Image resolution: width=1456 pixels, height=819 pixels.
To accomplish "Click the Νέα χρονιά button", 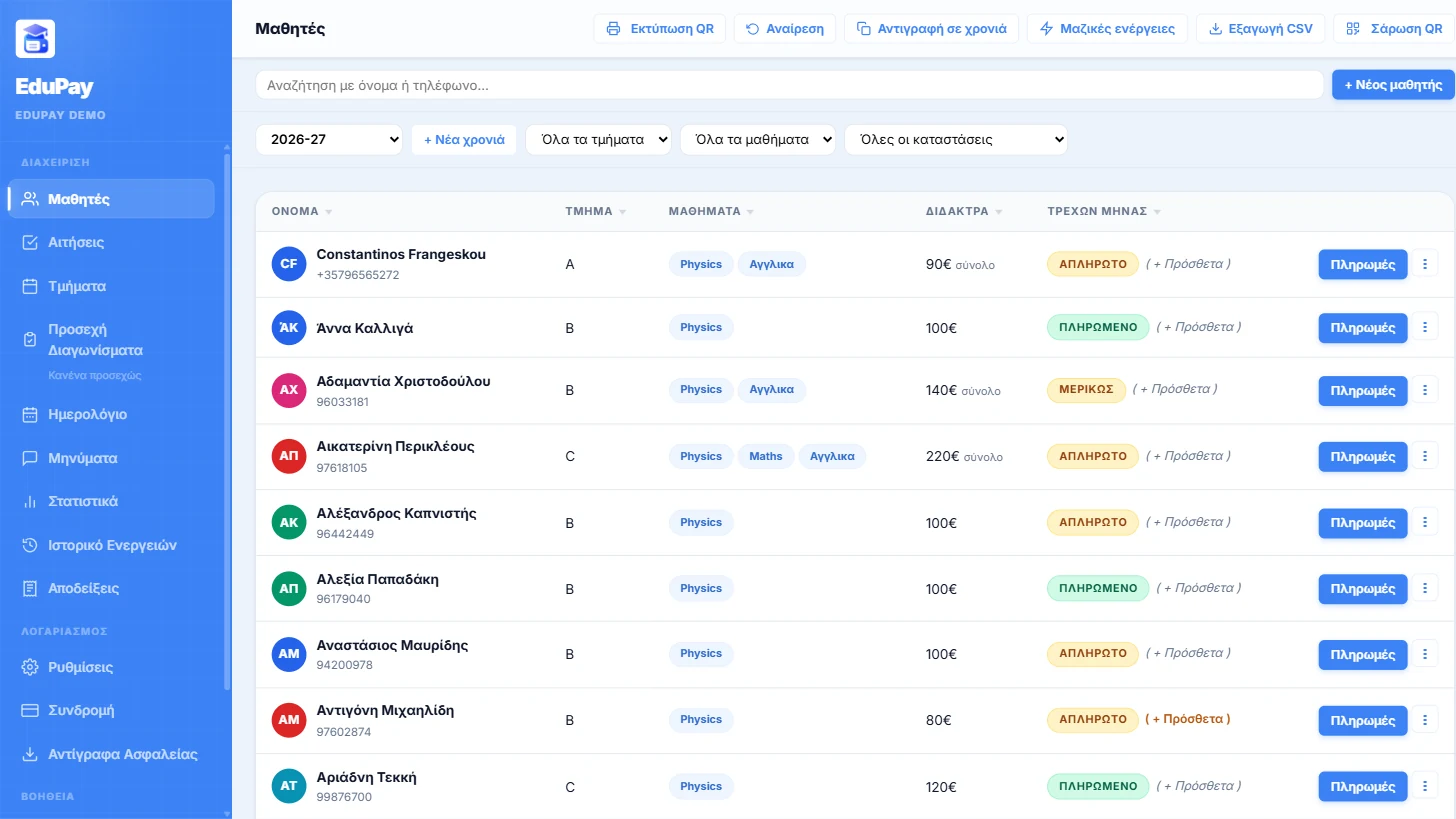I will tap(464, 139).
